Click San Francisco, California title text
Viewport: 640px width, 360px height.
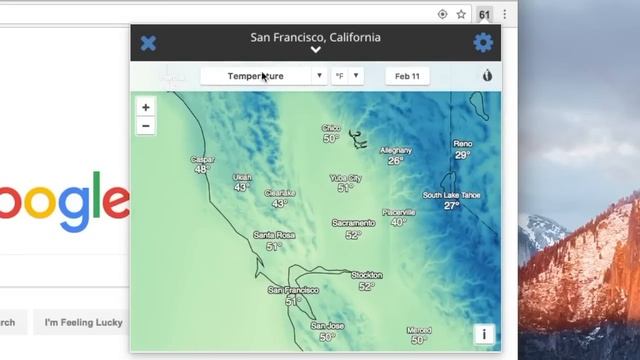point(316,37)
